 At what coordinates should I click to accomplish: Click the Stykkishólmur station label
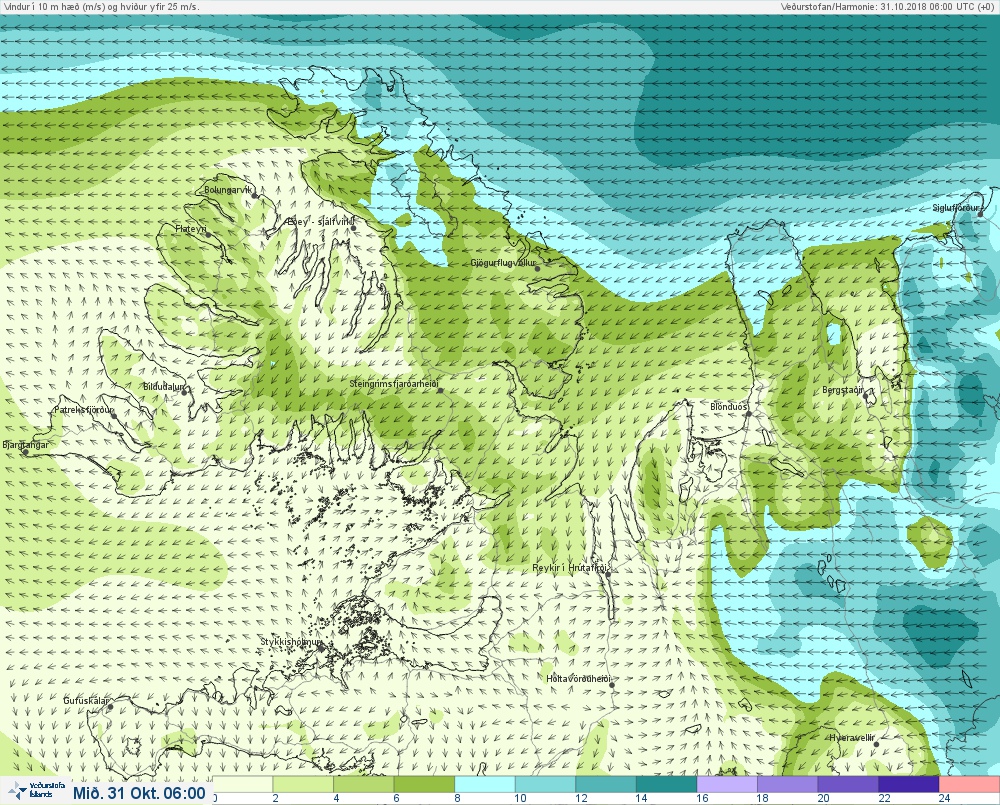(x=290, y=642)
